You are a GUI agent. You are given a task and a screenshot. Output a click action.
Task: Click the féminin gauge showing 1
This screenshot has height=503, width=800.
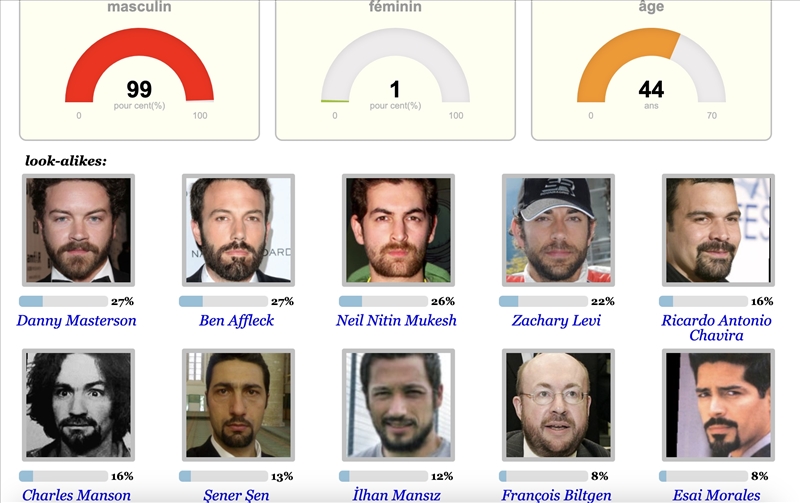[395, 70]
